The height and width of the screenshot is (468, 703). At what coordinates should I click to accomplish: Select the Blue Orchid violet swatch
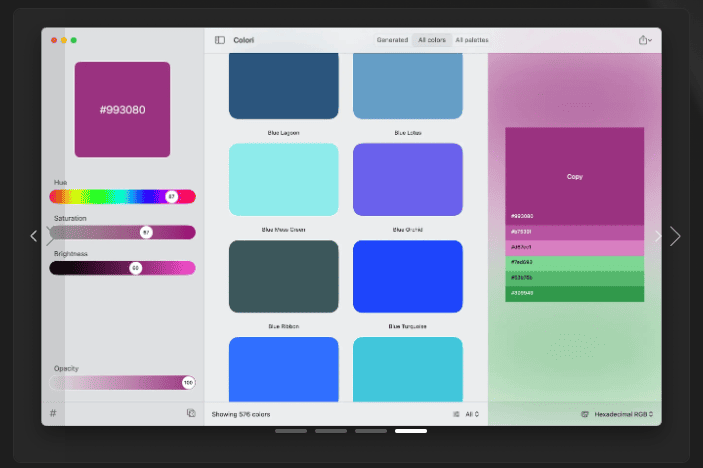point(408,180)
